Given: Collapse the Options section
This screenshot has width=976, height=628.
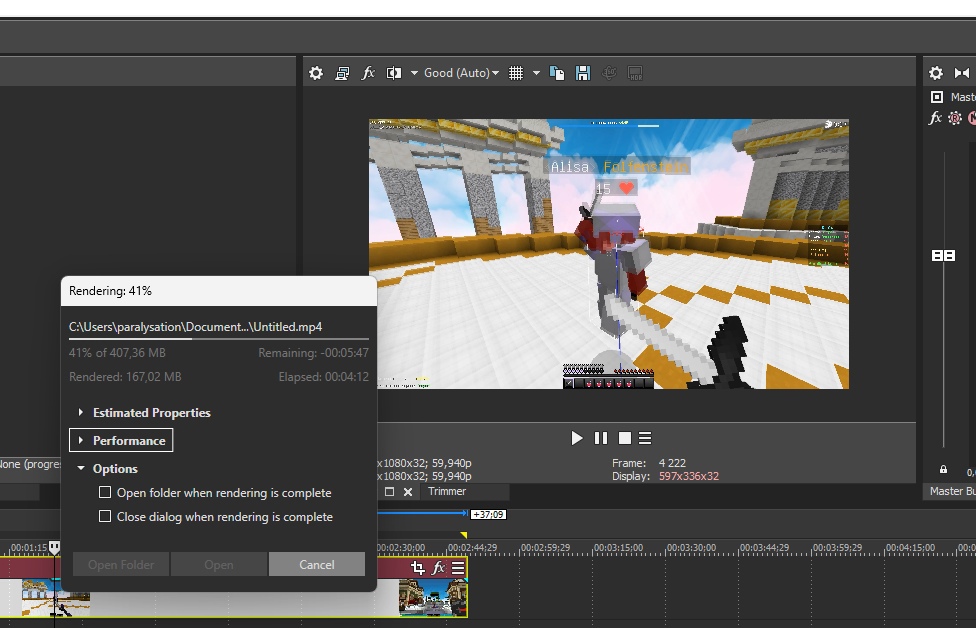Looking at the screenshot, I should click(81, 469).
